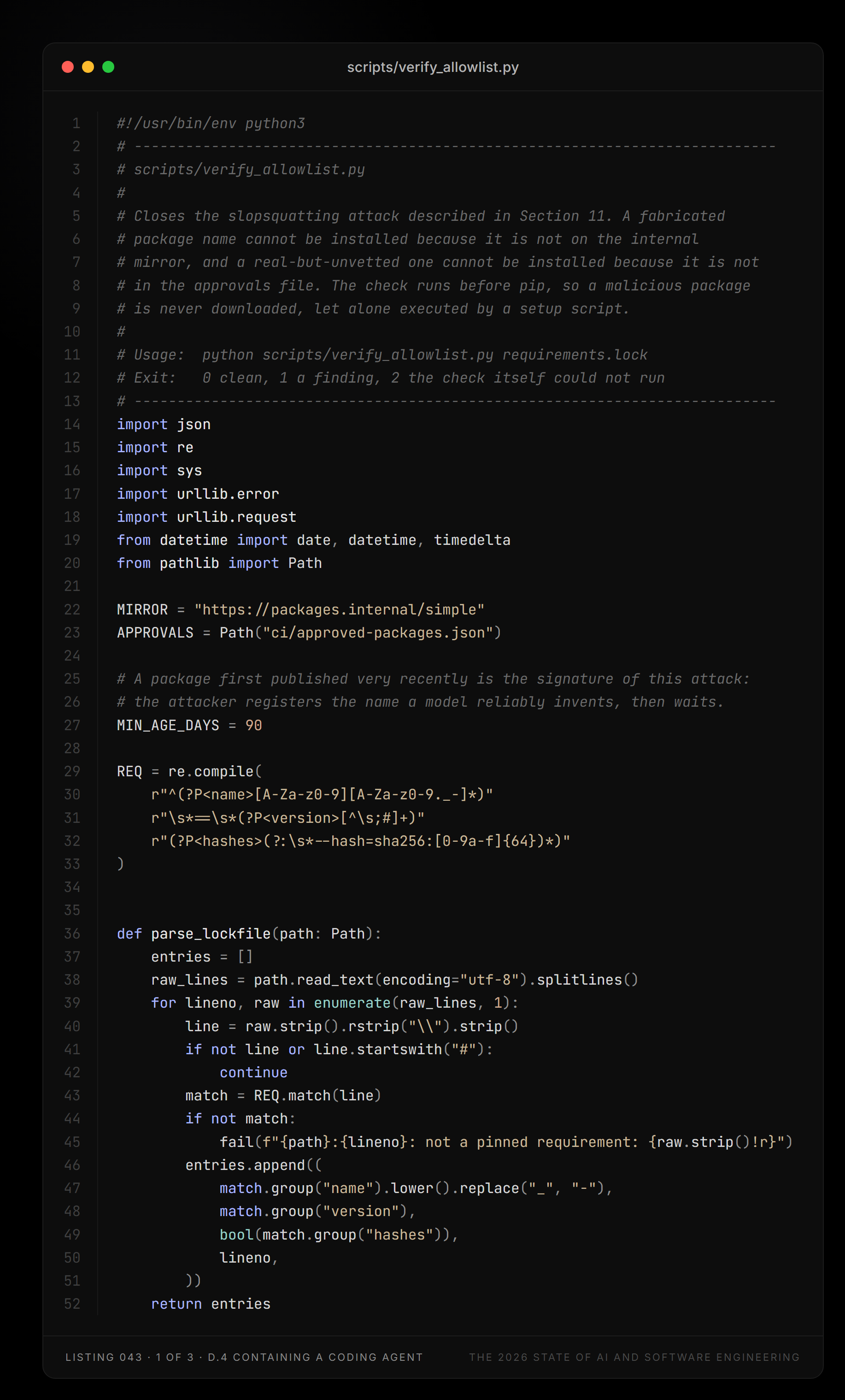845x1400 pixels.
Task: Click the 'continue' keyword
Action: tap(254, 1072)
